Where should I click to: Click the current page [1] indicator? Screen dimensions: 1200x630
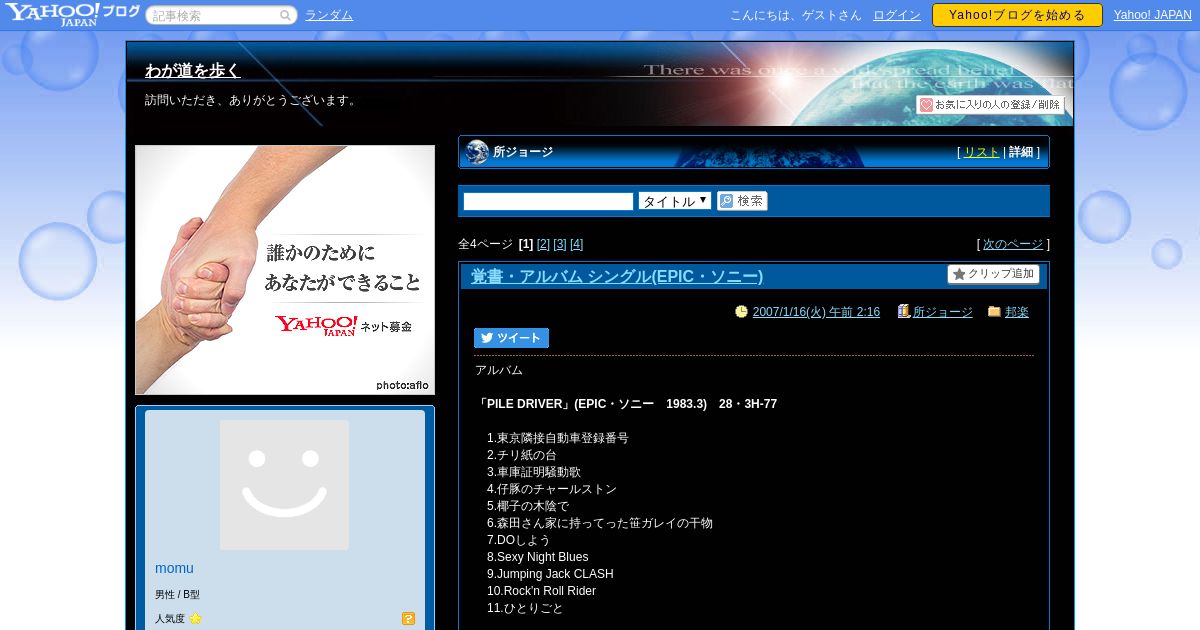coord(526,244)
